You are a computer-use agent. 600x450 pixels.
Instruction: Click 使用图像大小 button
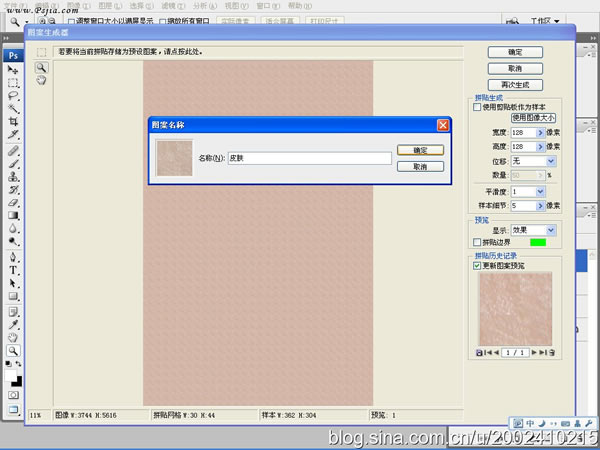click(533, 118)
